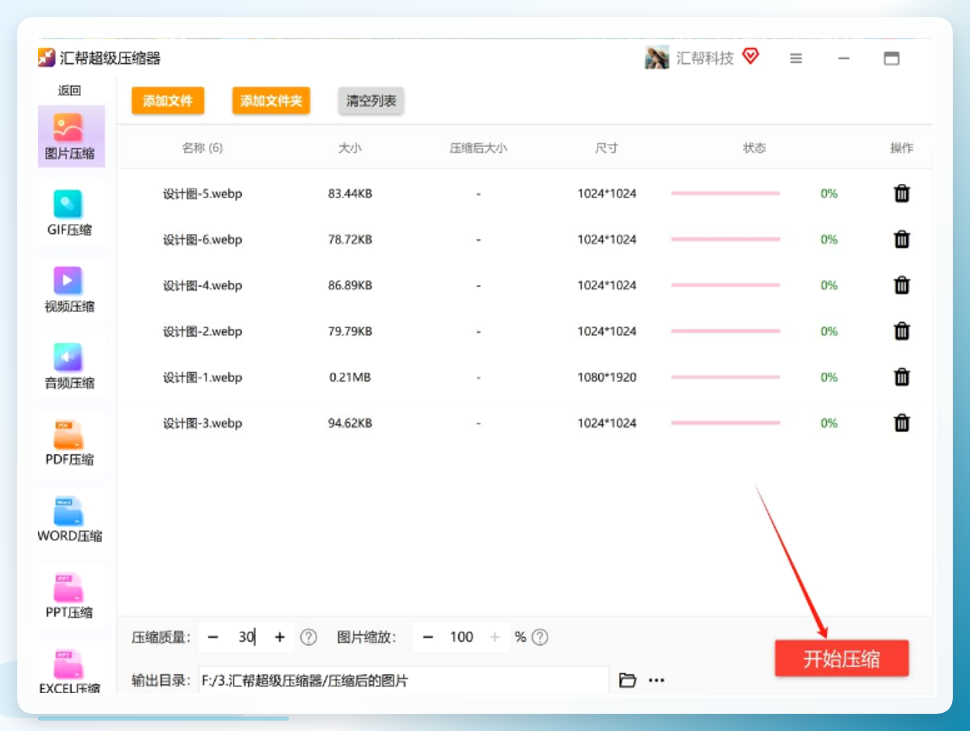The height and width of the screenshot is (731, 970).
Task: Open the 图片压缩 image compression module
Action: (71, 137)
